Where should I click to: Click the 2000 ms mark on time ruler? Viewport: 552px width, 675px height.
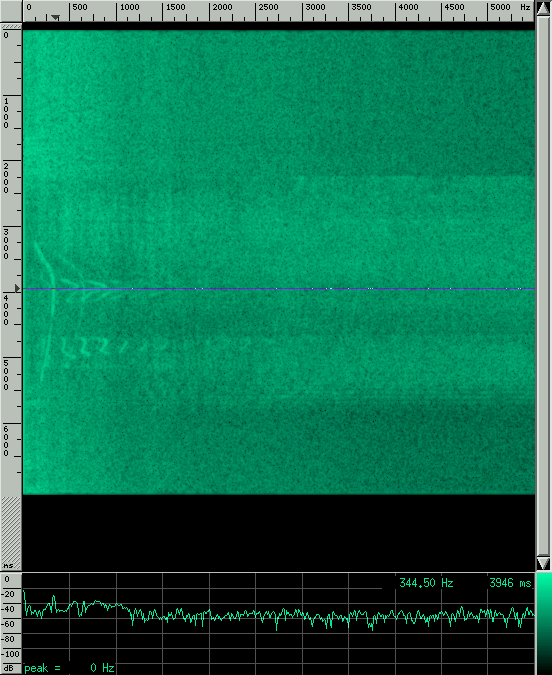click(x=6, y=178)
